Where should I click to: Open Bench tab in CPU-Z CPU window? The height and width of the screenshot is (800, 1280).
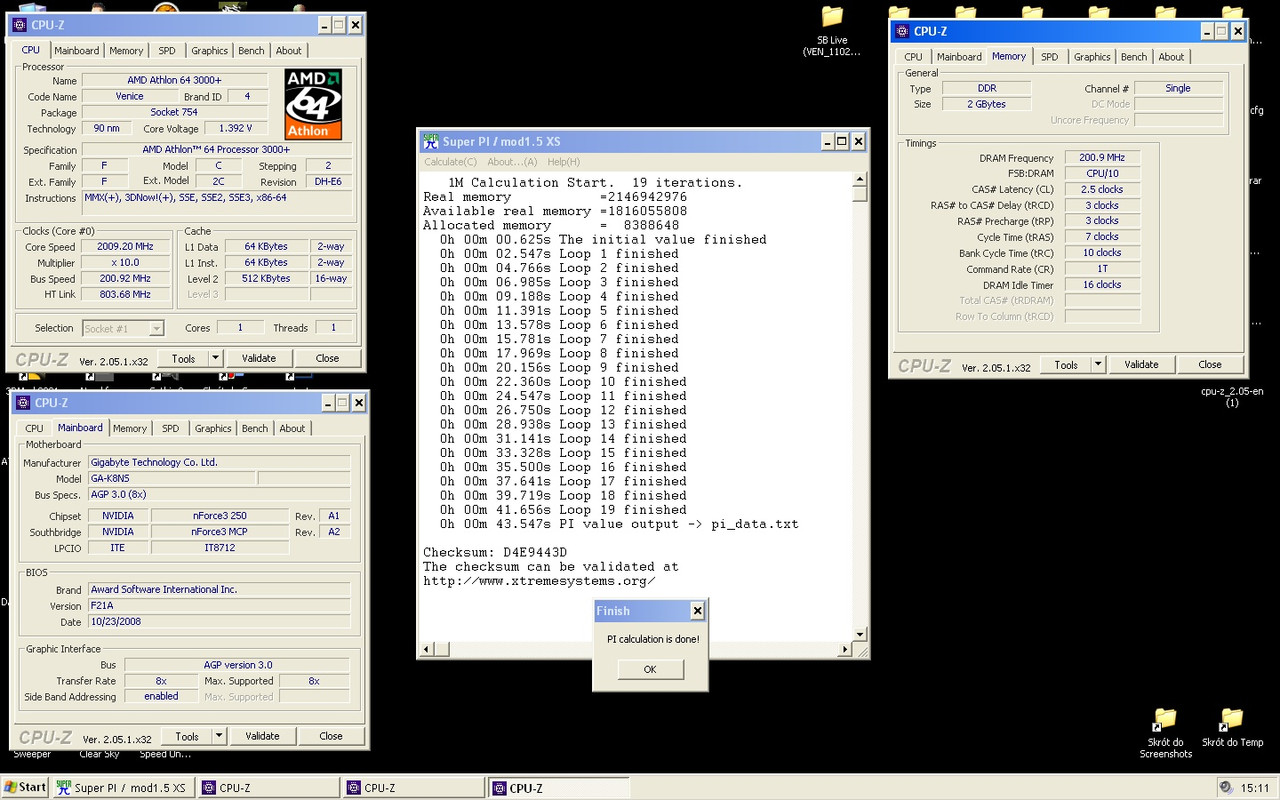click(251, 51)
